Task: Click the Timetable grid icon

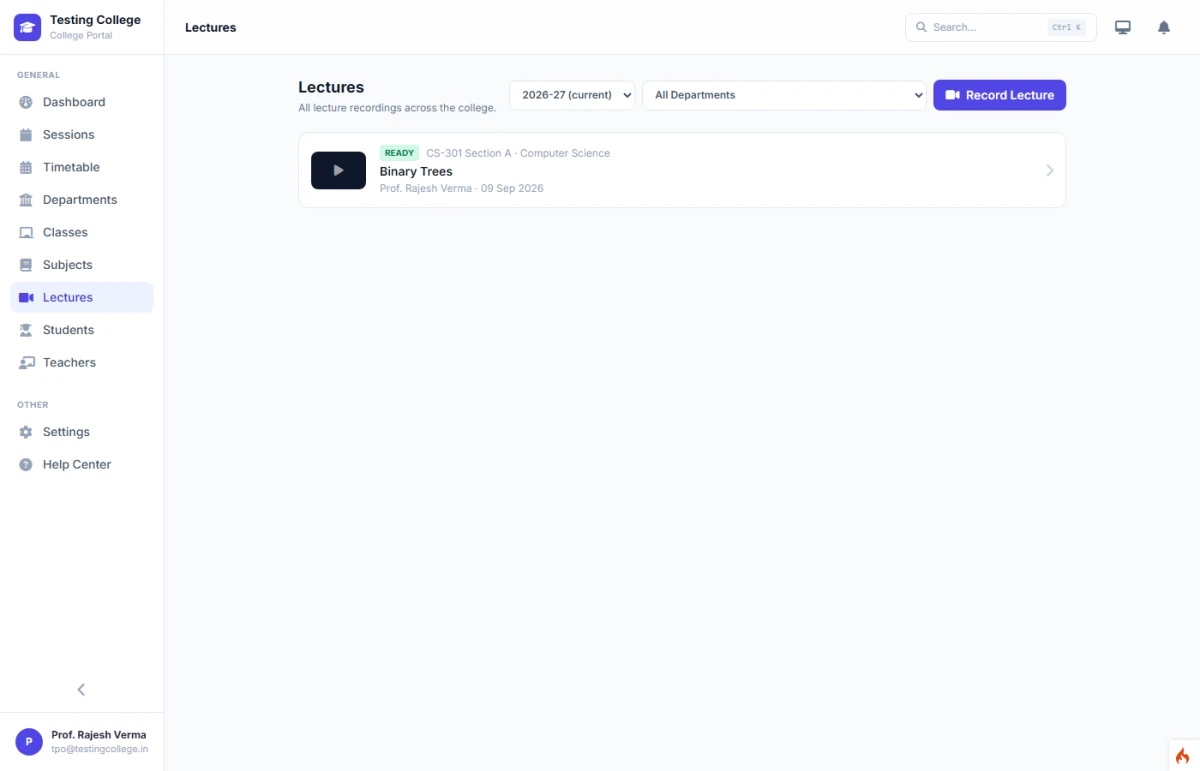Action: click(x=26, y=167)
